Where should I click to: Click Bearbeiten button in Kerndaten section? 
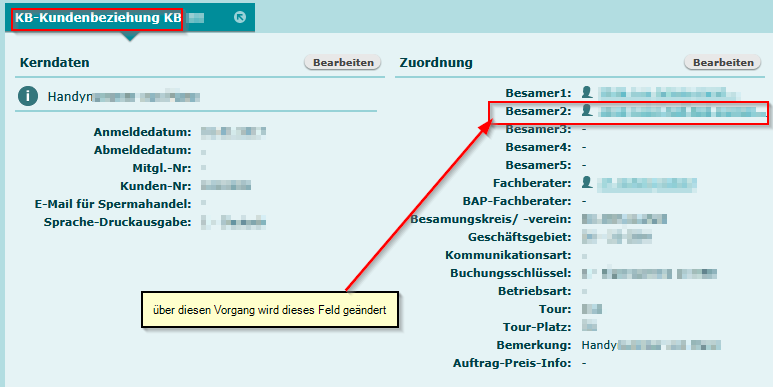tap(343, 63)
